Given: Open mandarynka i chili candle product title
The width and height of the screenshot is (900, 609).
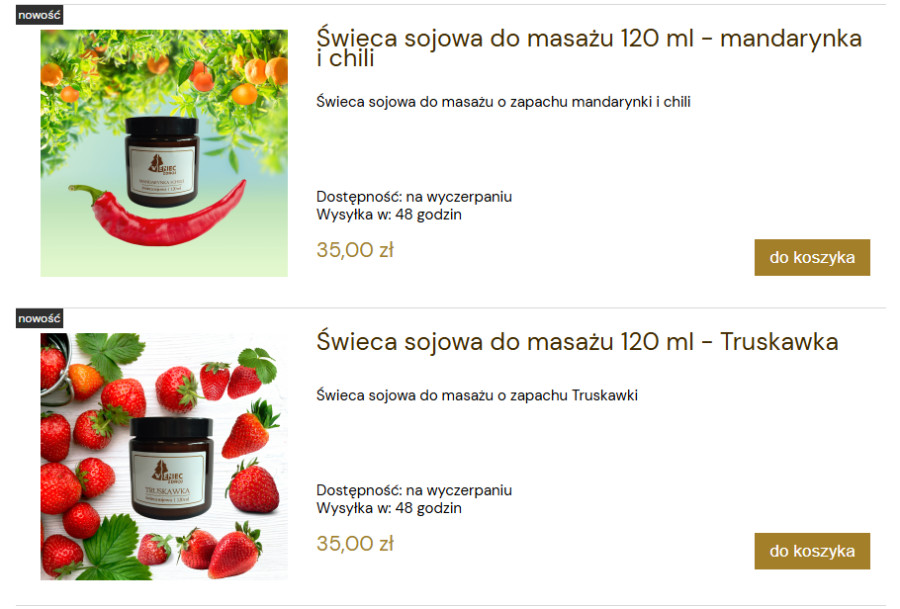Looking at the screenshot, I should click(589, 47).
